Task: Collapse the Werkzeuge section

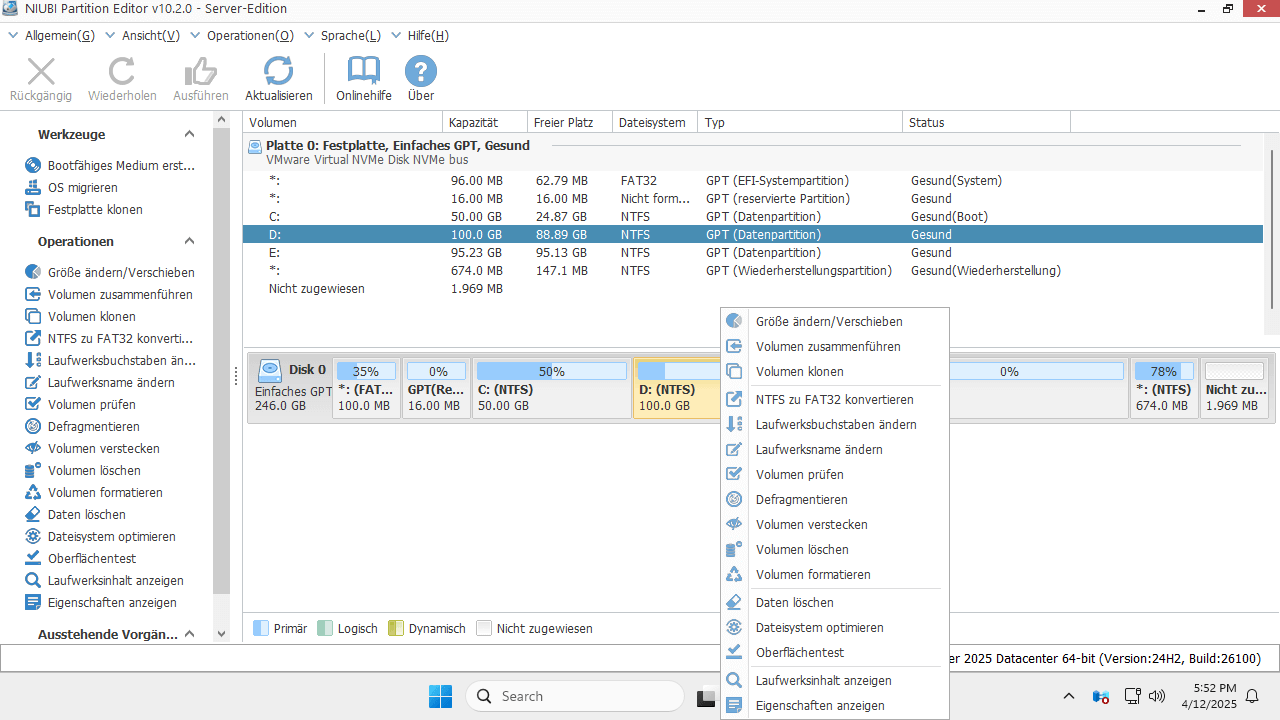Action: click(189, 134)
